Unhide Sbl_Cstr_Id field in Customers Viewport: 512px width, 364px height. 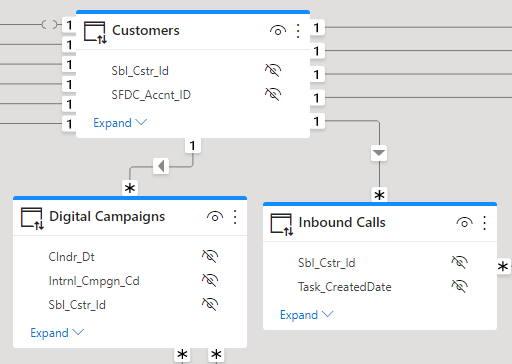(x=273, y=70)
